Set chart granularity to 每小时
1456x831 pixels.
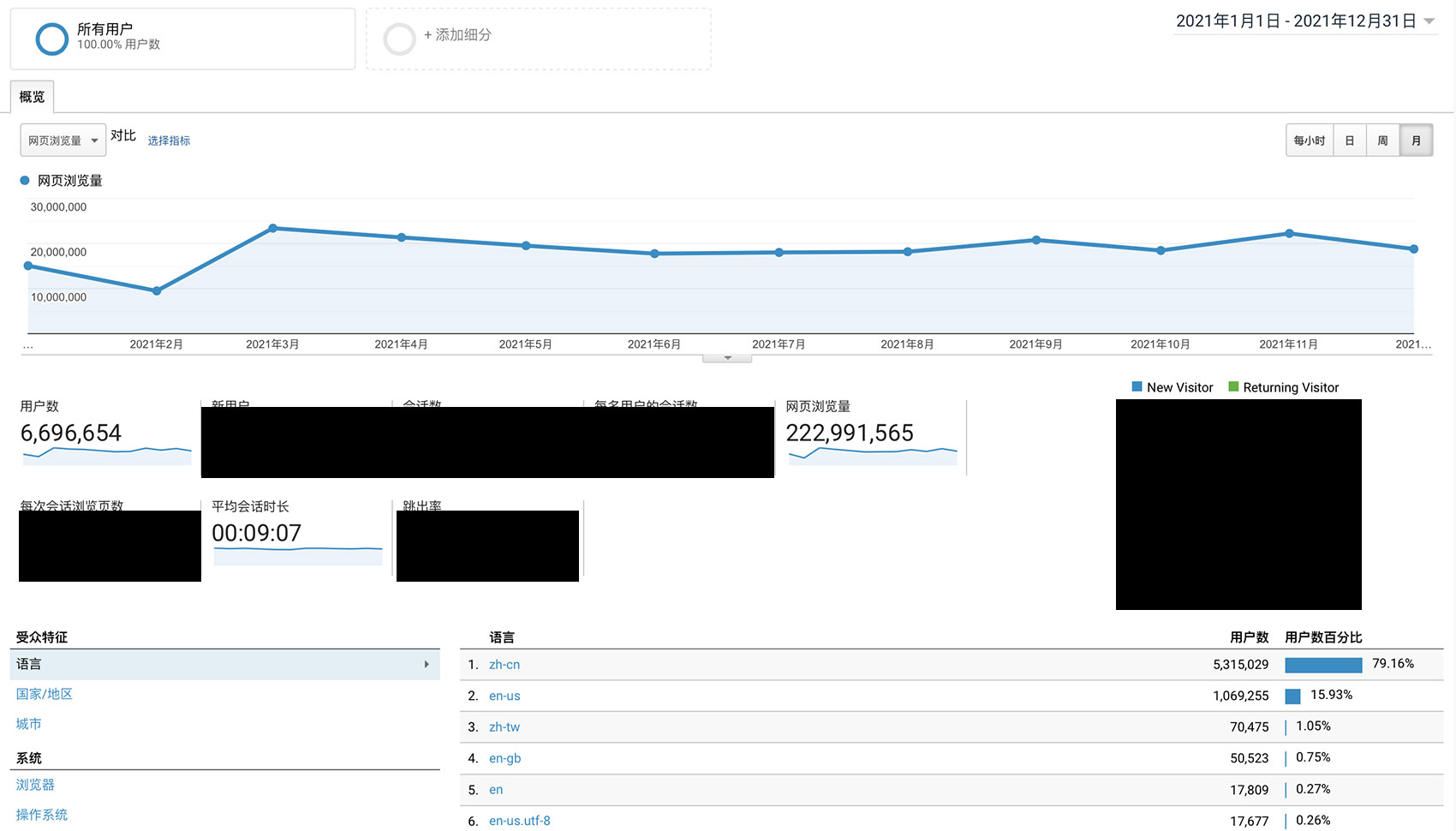pos(1309,140)
